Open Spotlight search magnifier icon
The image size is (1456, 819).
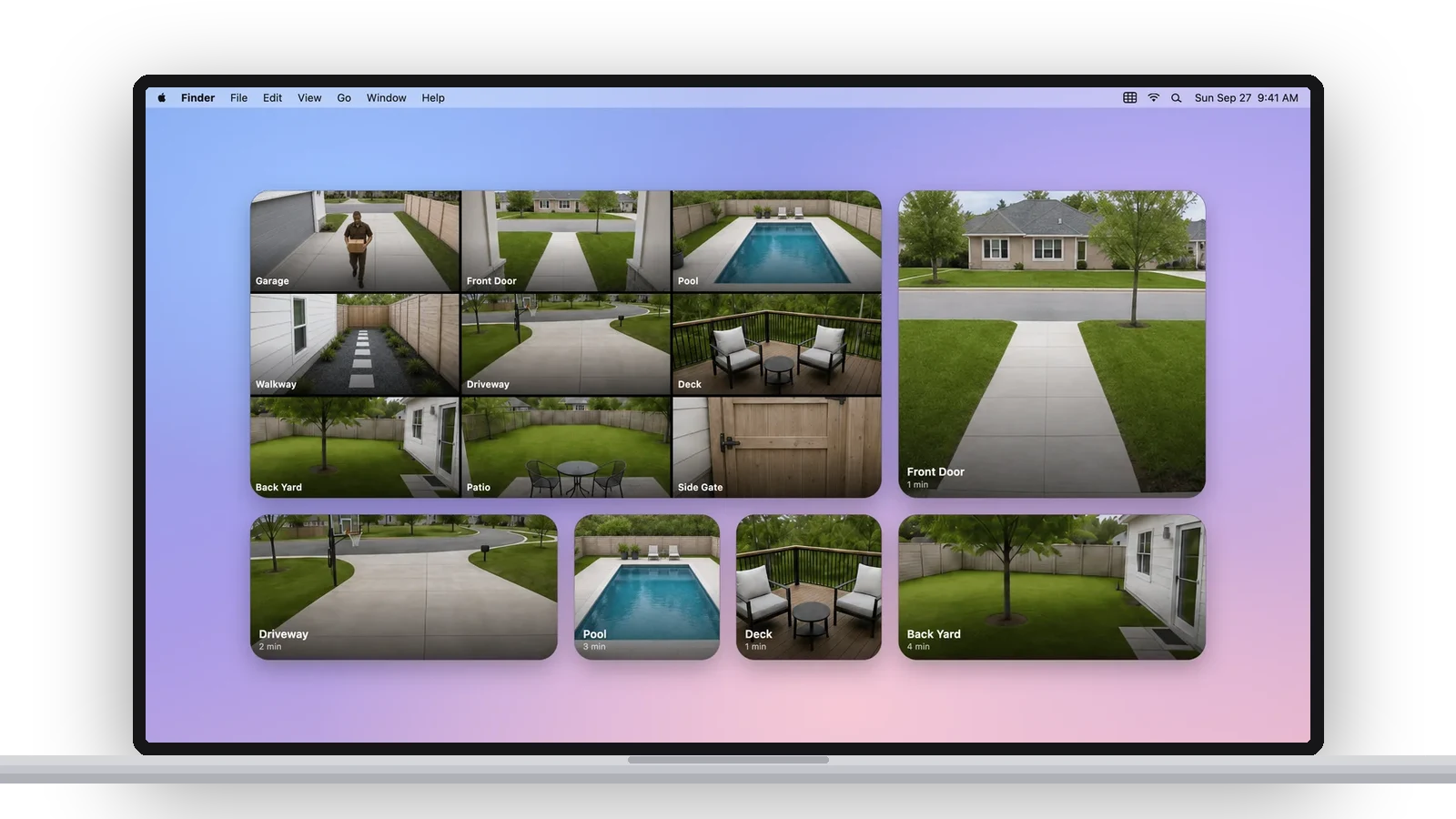(1176, 98)
